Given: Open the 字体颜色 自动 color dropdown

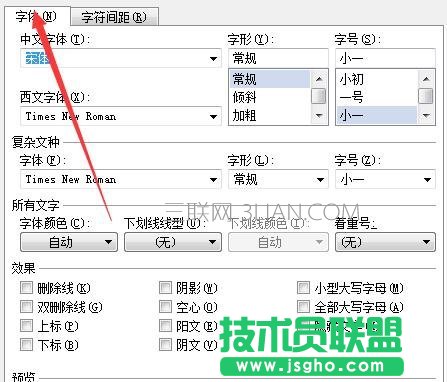Looking at the screenshot, I should pos(69,242).
